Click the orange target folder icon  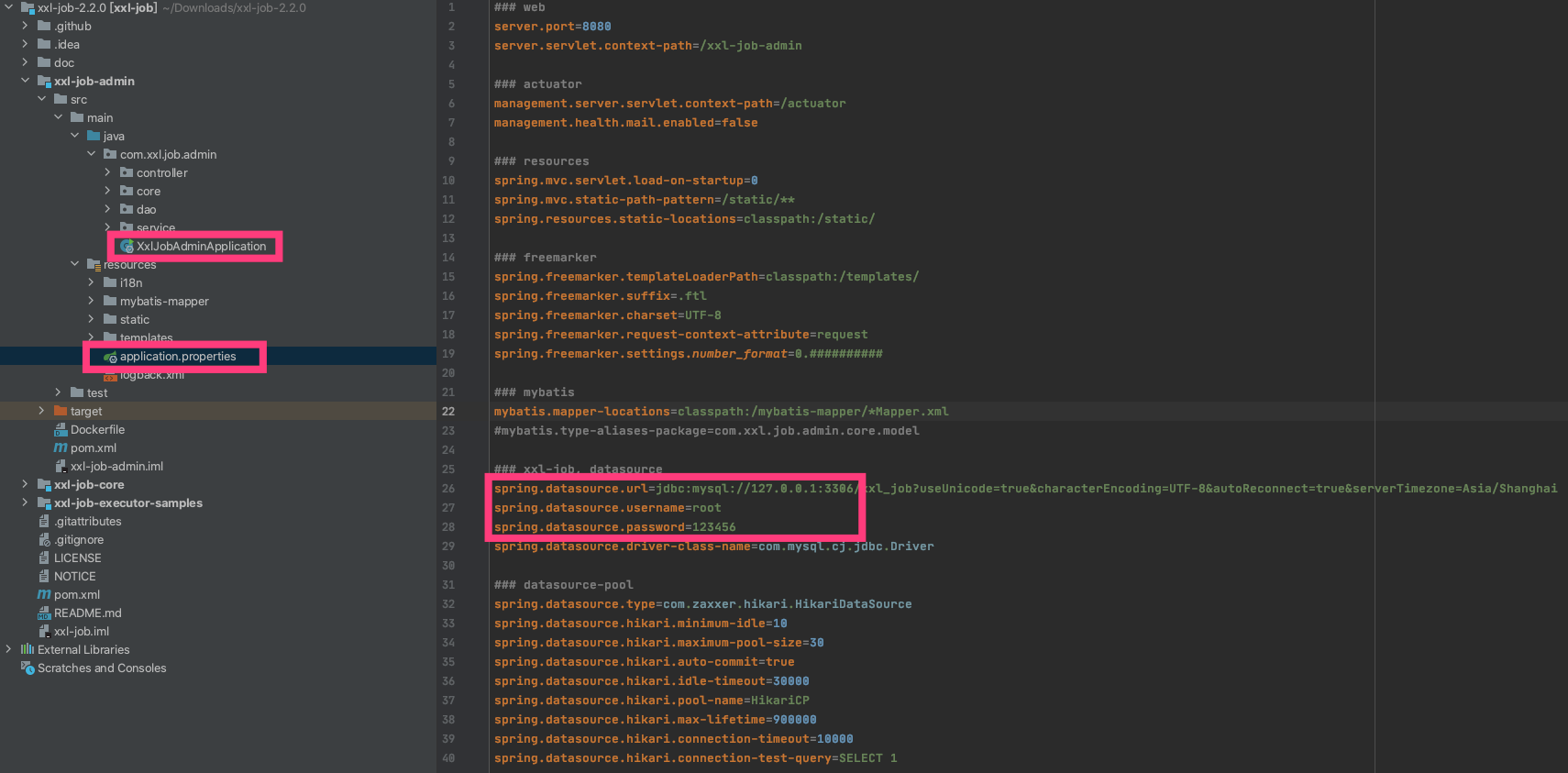click(x=61, y=411)
